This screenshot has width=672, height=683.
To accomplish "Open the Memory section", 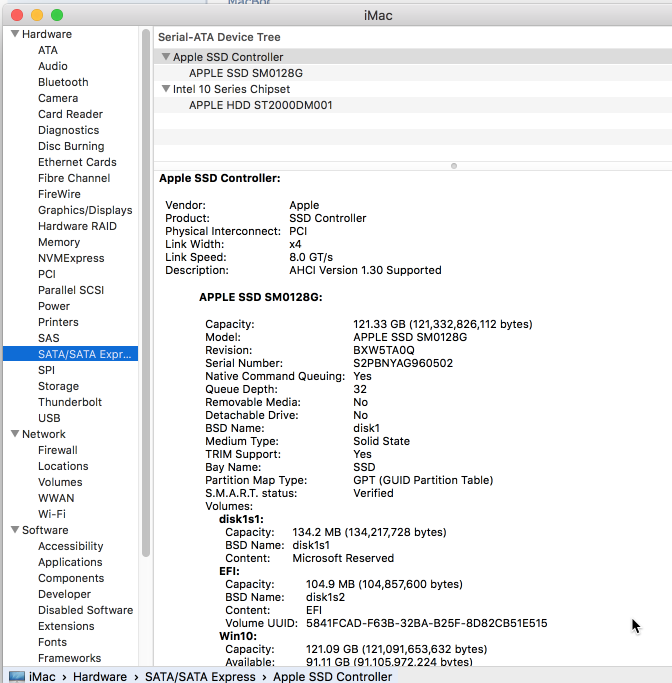I will (59, 242).
